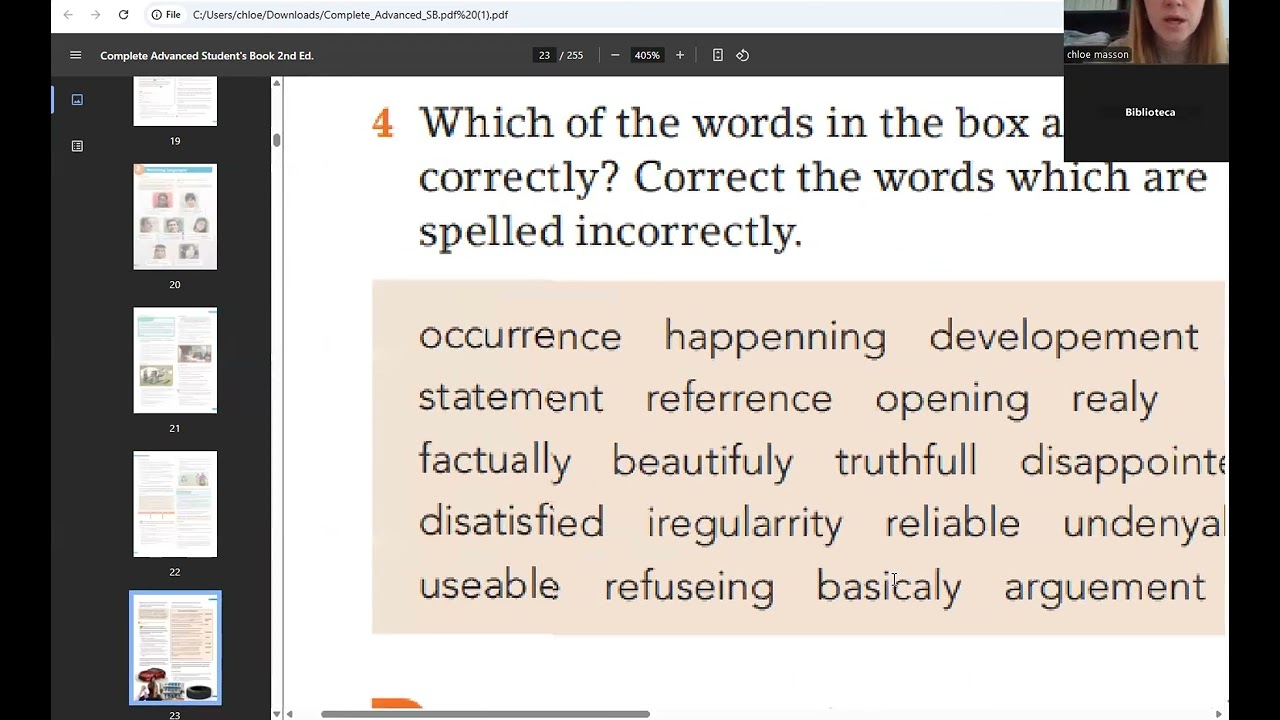Reload the page with refresh icon
The width and height of the screenshot is (1280, 720).
click(x=123, y=15)
